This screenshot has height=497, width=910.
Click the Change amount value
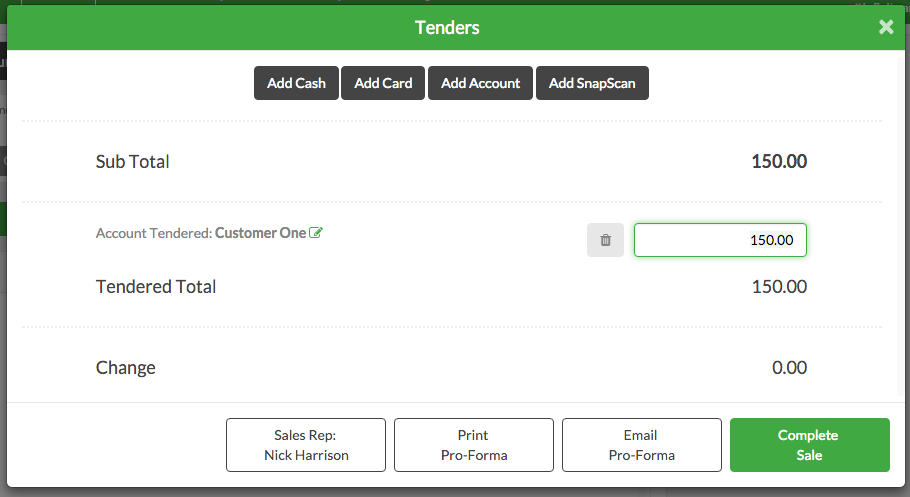point(789,368)
